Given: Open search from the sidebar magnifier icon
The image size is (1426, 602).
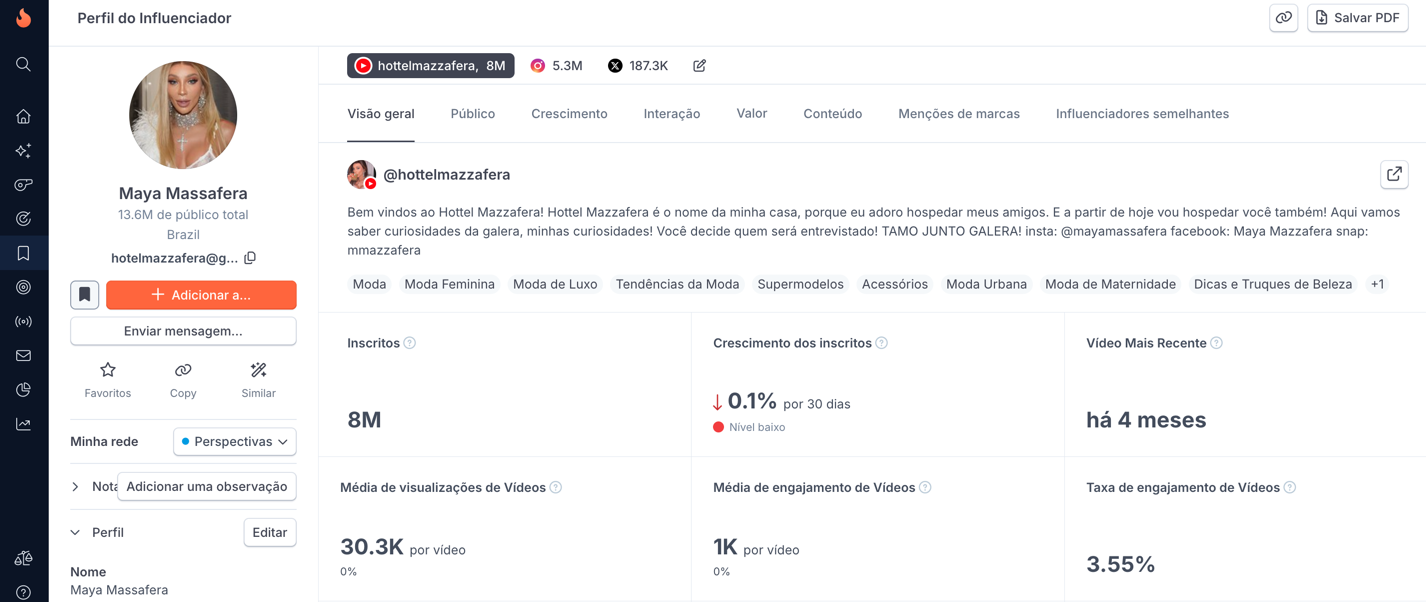Looking at the screenshot, I should click(x=23, y=65).
